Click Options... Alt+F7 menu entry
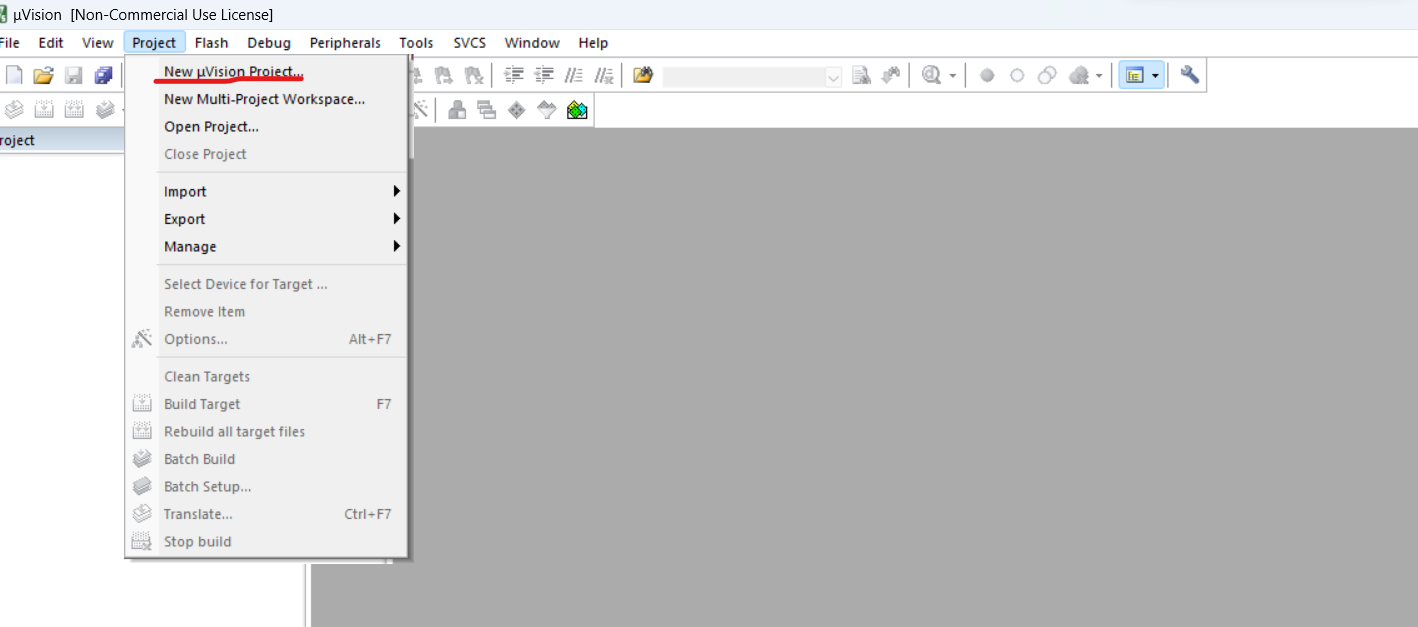The image size is (1418, 627). click(x=267, y=339)
